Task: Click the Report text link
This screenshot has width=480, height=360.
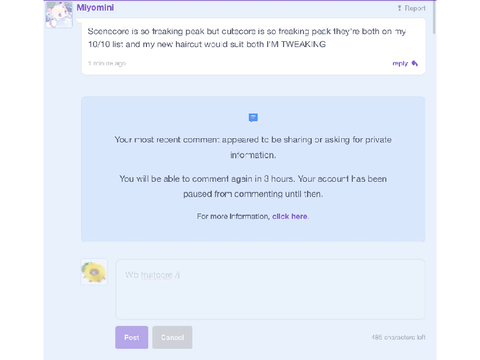Action: point(415,8)
